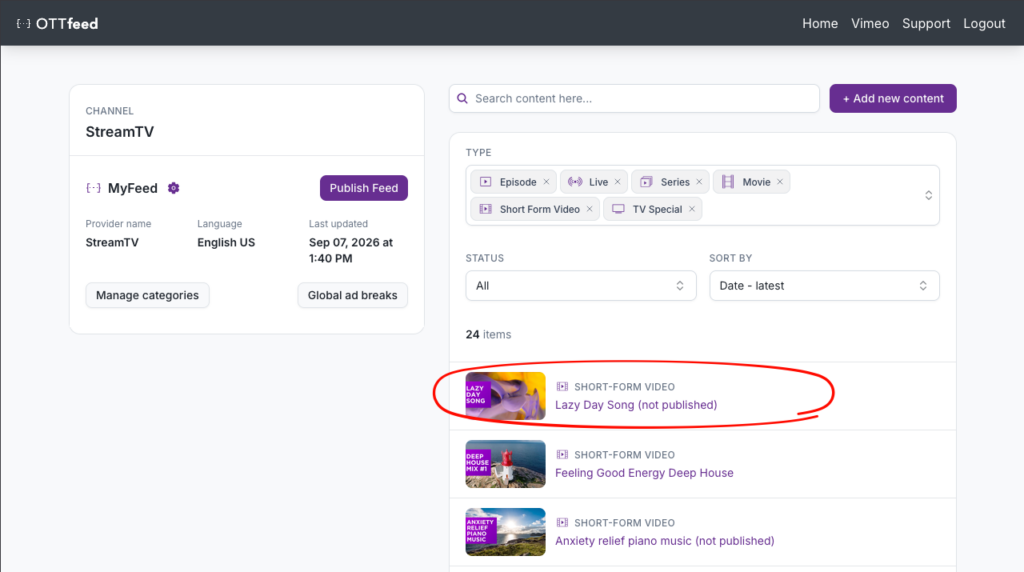
Task: Remove the Short Form Video filter
Action: pos(590,209)
